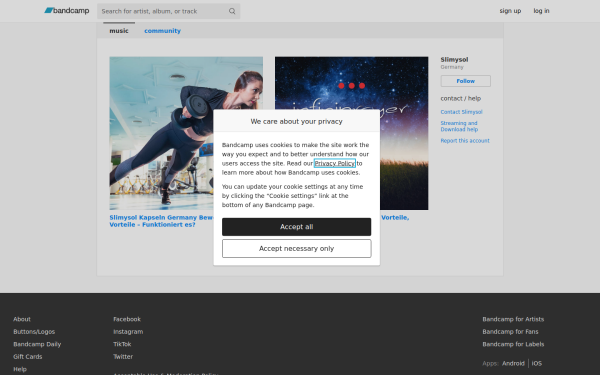Open Bandcamp for Artists link
Image resolution: width=600 pixels, height=375 pixels.
tap(513, 319)
